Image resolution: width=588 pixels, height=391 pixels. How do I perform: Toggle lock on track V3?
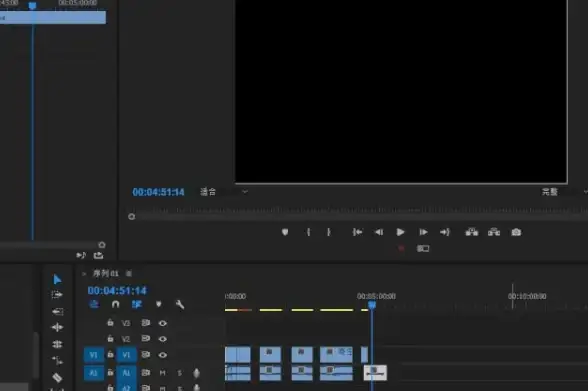point(110,322)
